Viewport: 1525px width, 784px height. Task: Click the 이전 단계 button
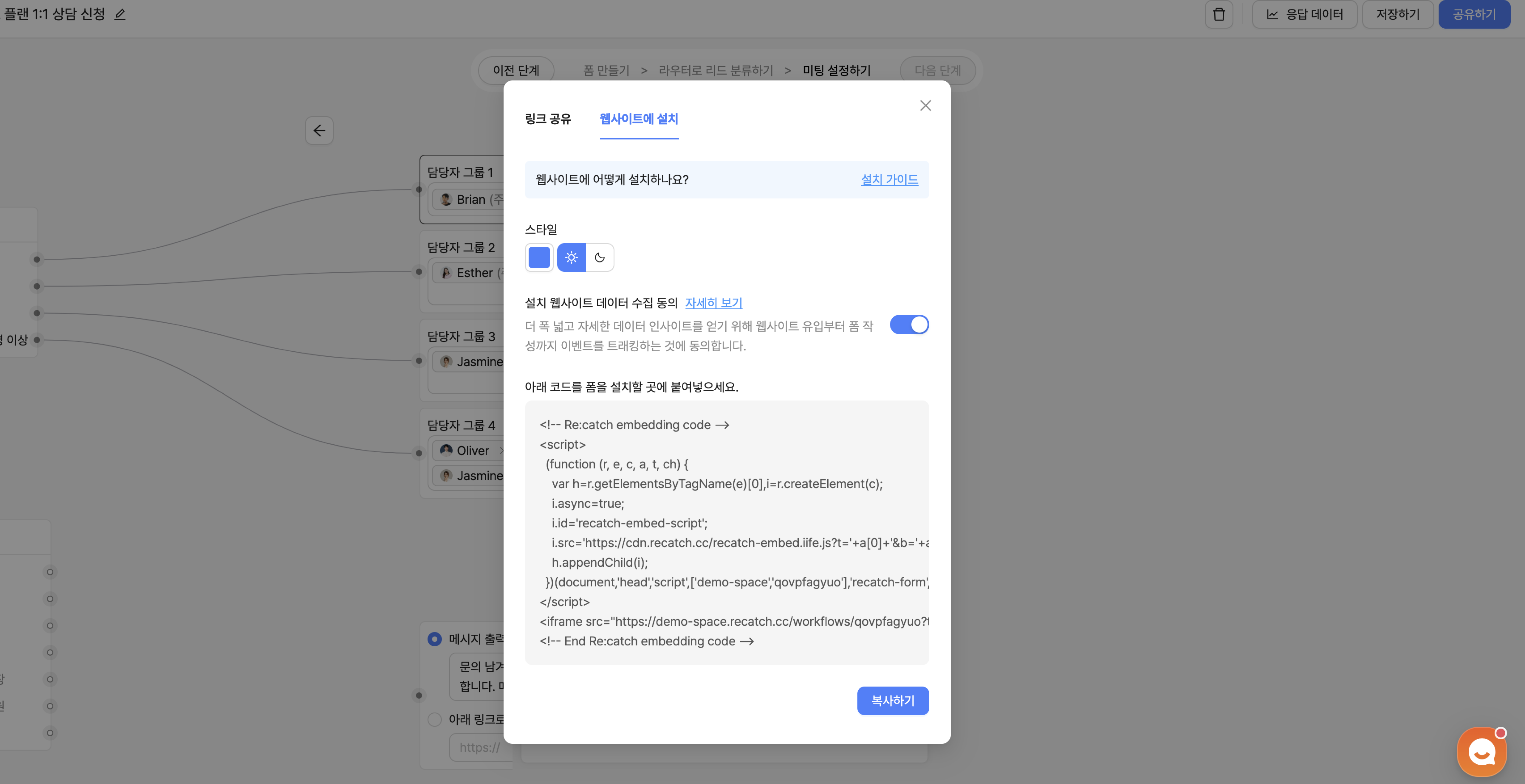(x=515, y=70)
